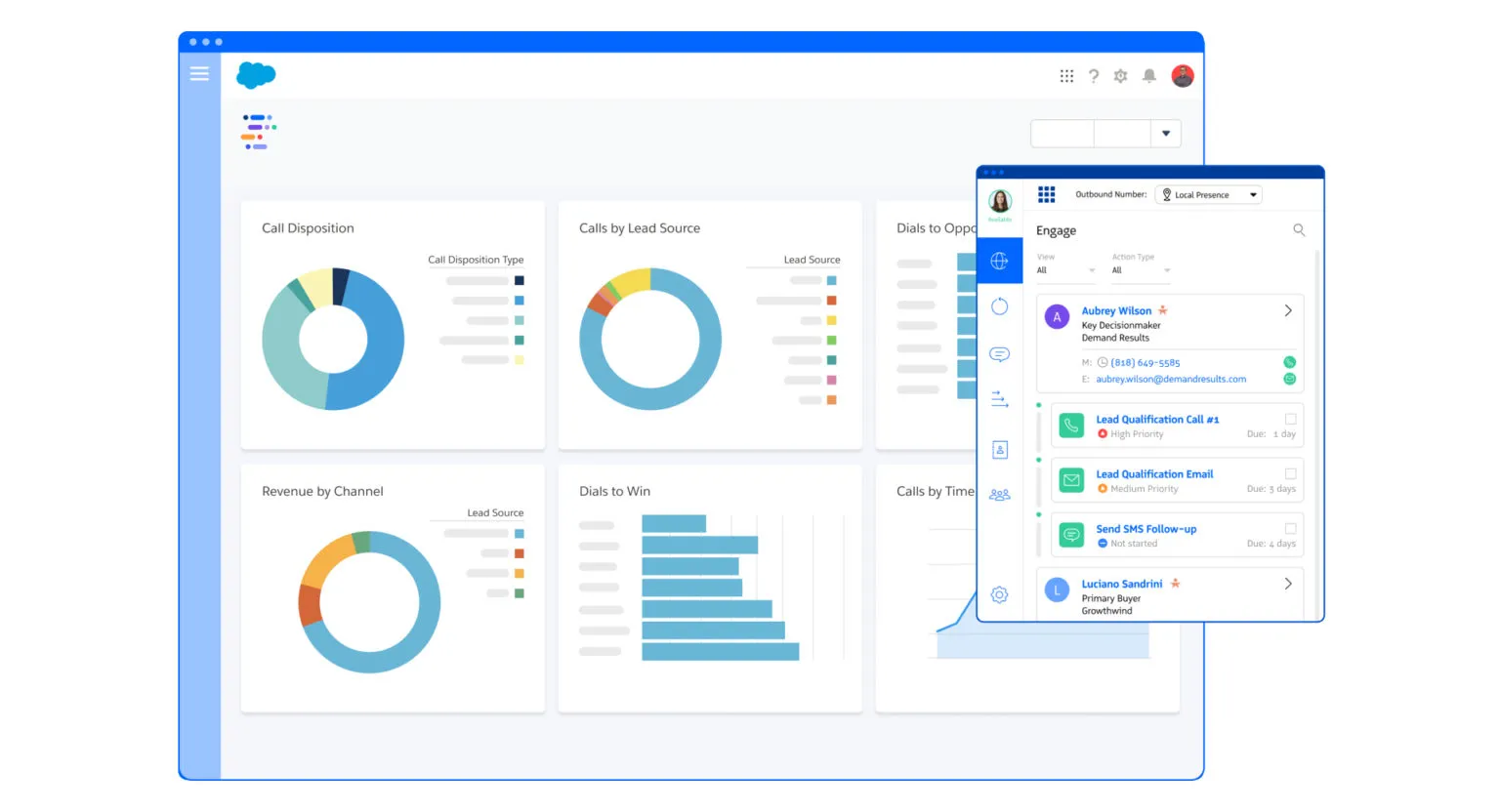Screen dimensions: 1500x812
Task: Open dialer settings via the gear icon
Action: pyautogui.click(x=998, y=594)
